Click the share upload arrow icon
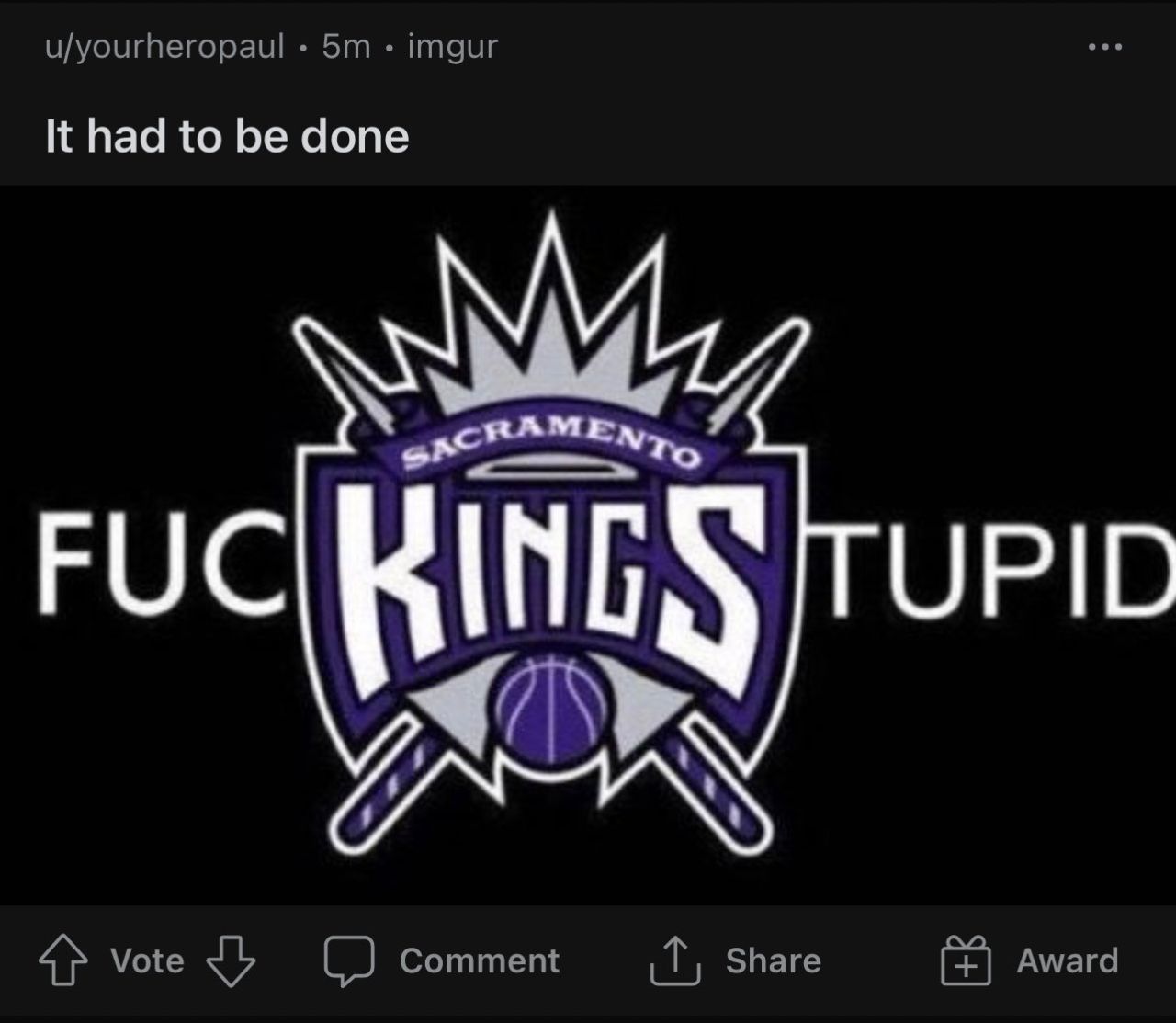 (x=675, y=961)
